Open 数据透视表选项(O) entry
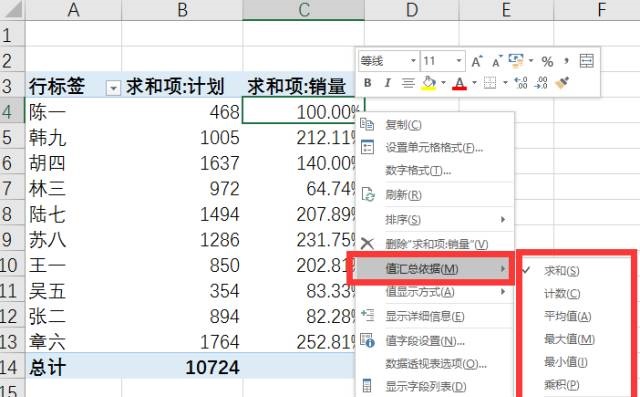640x397 pixels. [x=435, y=364]
